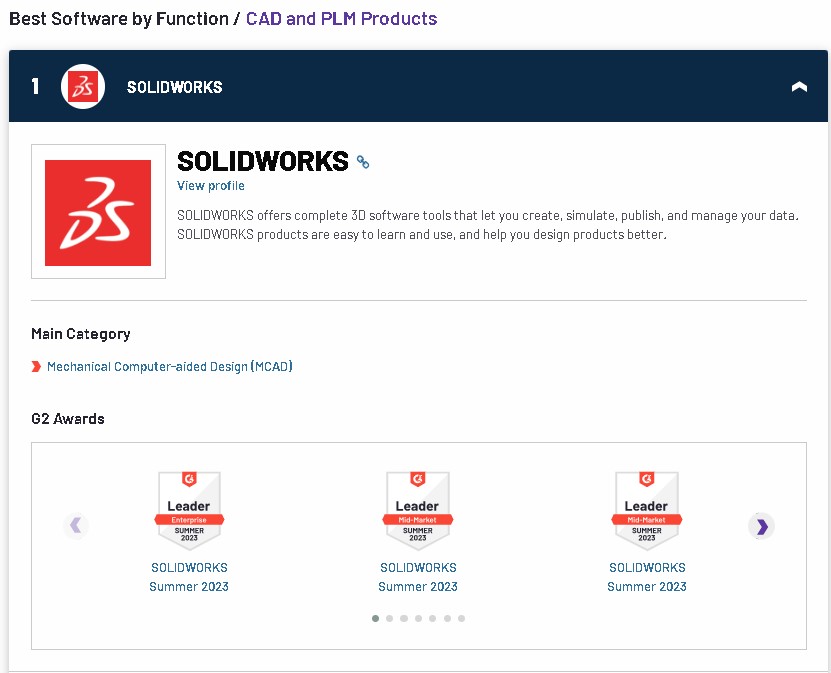Select the sixth carousel page dot

coord(447,618)
